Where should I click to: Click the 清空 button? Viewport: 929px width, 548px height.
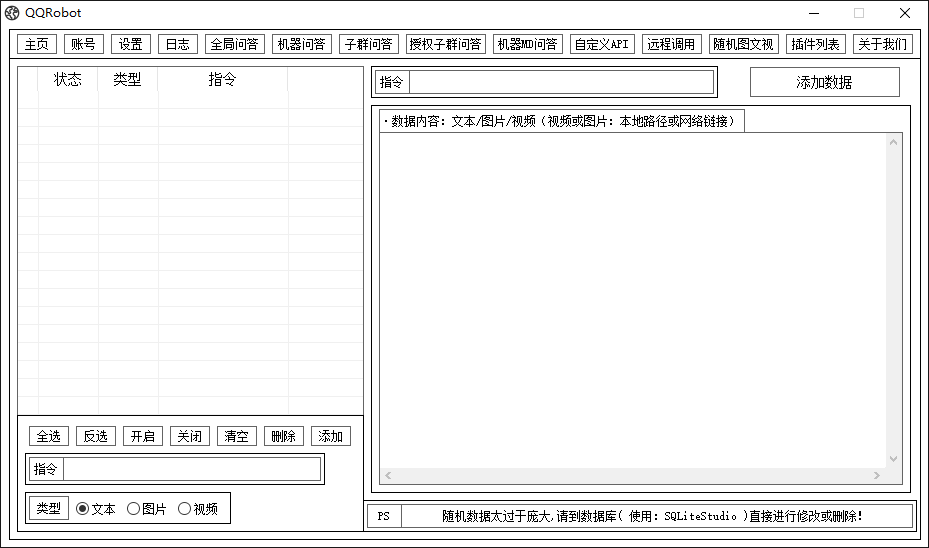click(237, 436)
